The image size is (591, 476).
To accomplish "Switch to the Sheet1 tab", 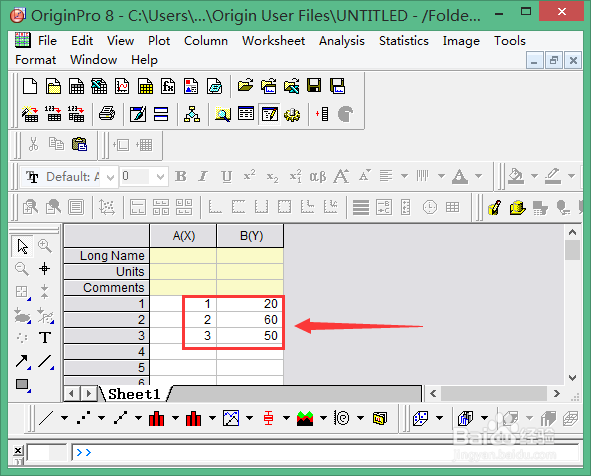I will (x=134, y=394).
